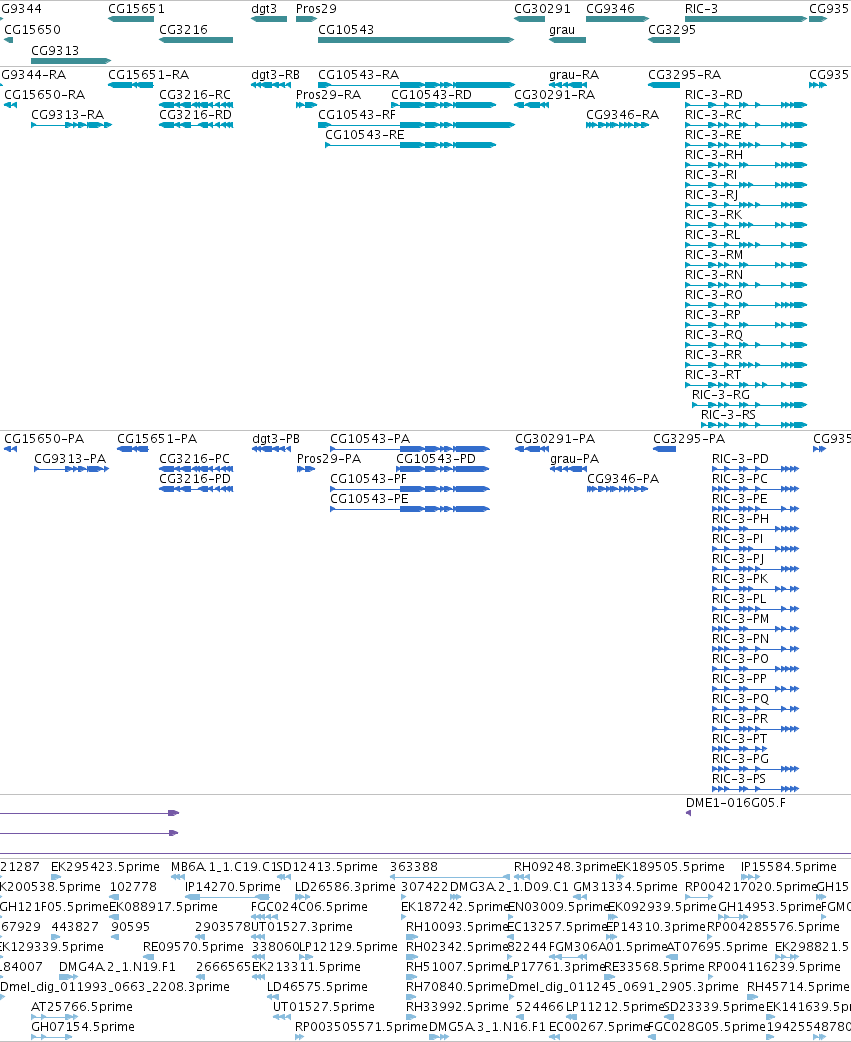Select protein RIC-3-PJ
Viewport: 851px width, 1042px height.
click(x=738, y=559)
